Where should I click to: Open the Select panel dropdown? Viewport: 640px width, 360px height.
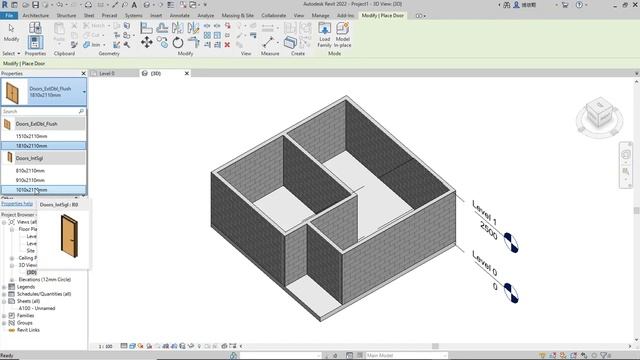coord(11,53)
